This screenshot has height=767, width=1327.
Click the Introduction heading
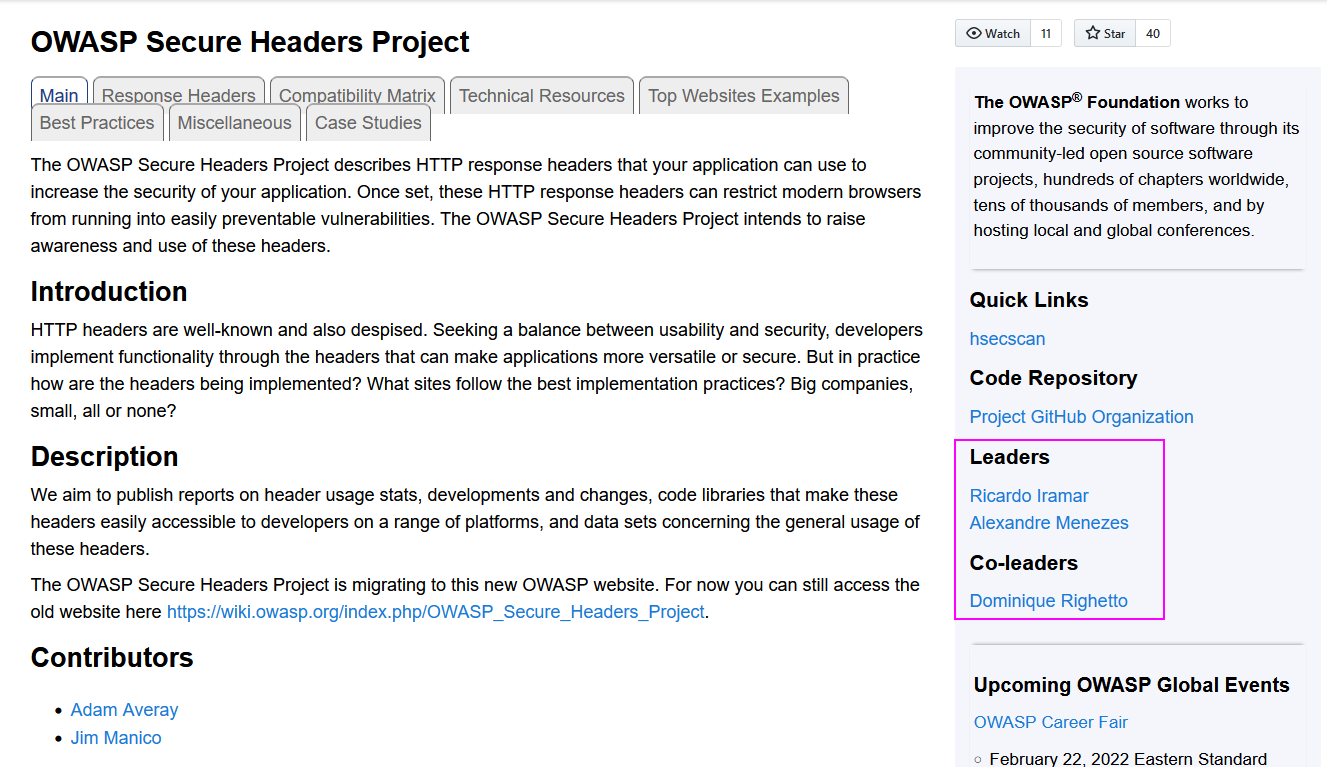point(109,292)
